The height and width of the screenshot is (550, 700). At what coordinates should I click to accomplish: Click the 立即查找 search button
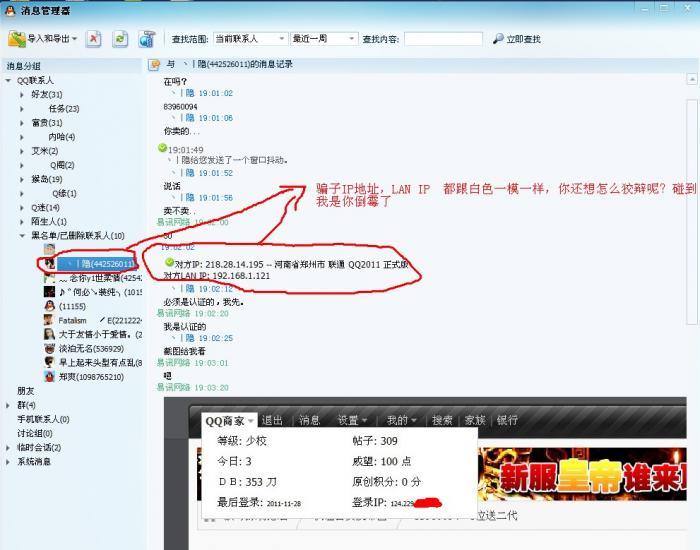tap(517, 39)
